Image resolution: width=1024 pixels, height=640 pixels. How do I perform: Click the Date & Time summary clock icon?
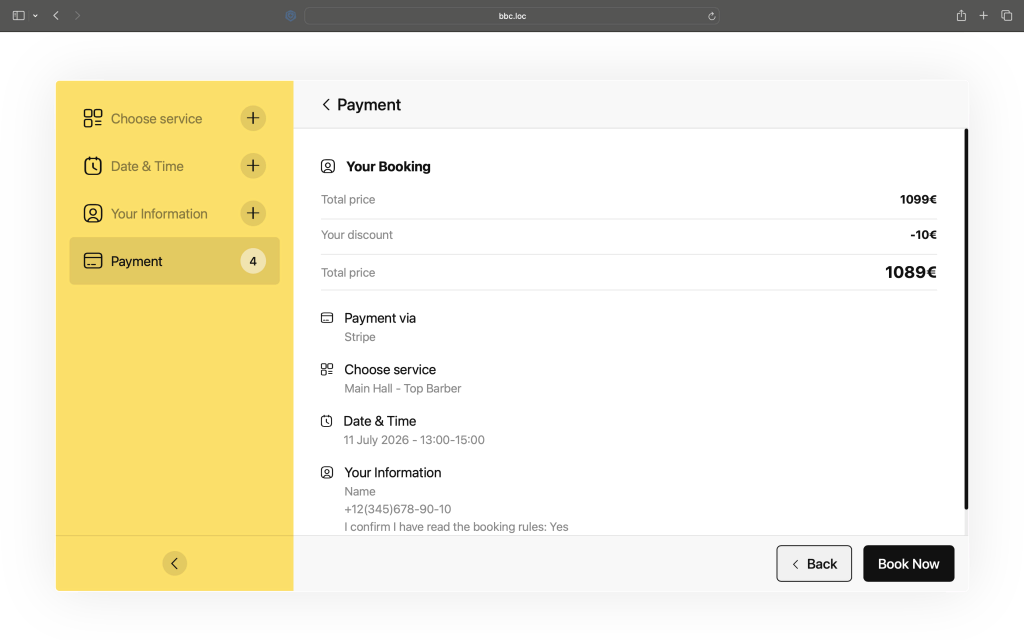[x=327, y=421]
